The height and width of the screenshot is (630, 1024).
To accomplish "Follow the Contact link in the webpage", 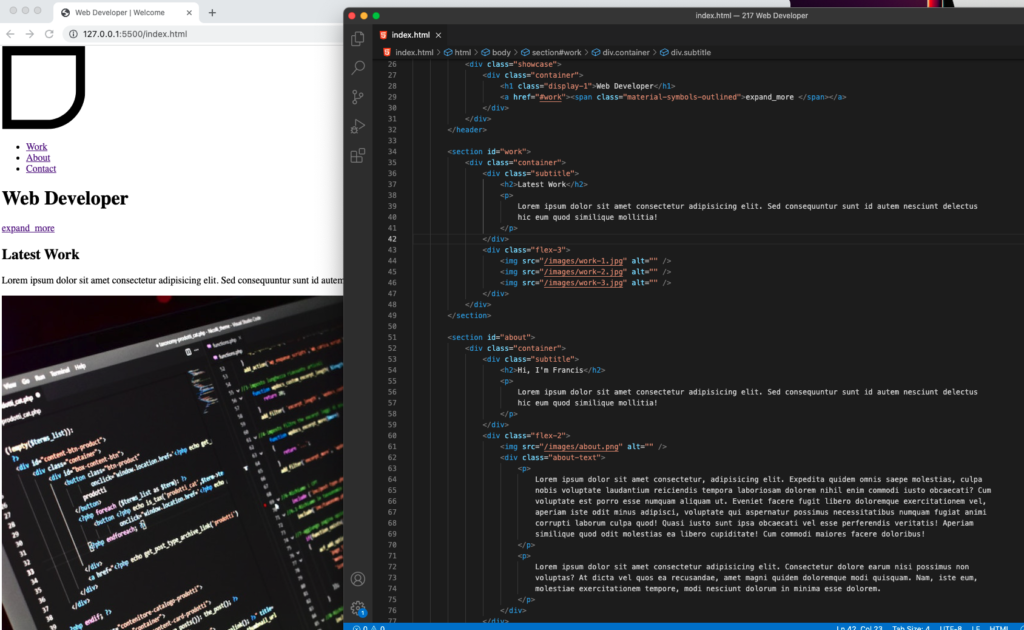I will pos(41,169).
